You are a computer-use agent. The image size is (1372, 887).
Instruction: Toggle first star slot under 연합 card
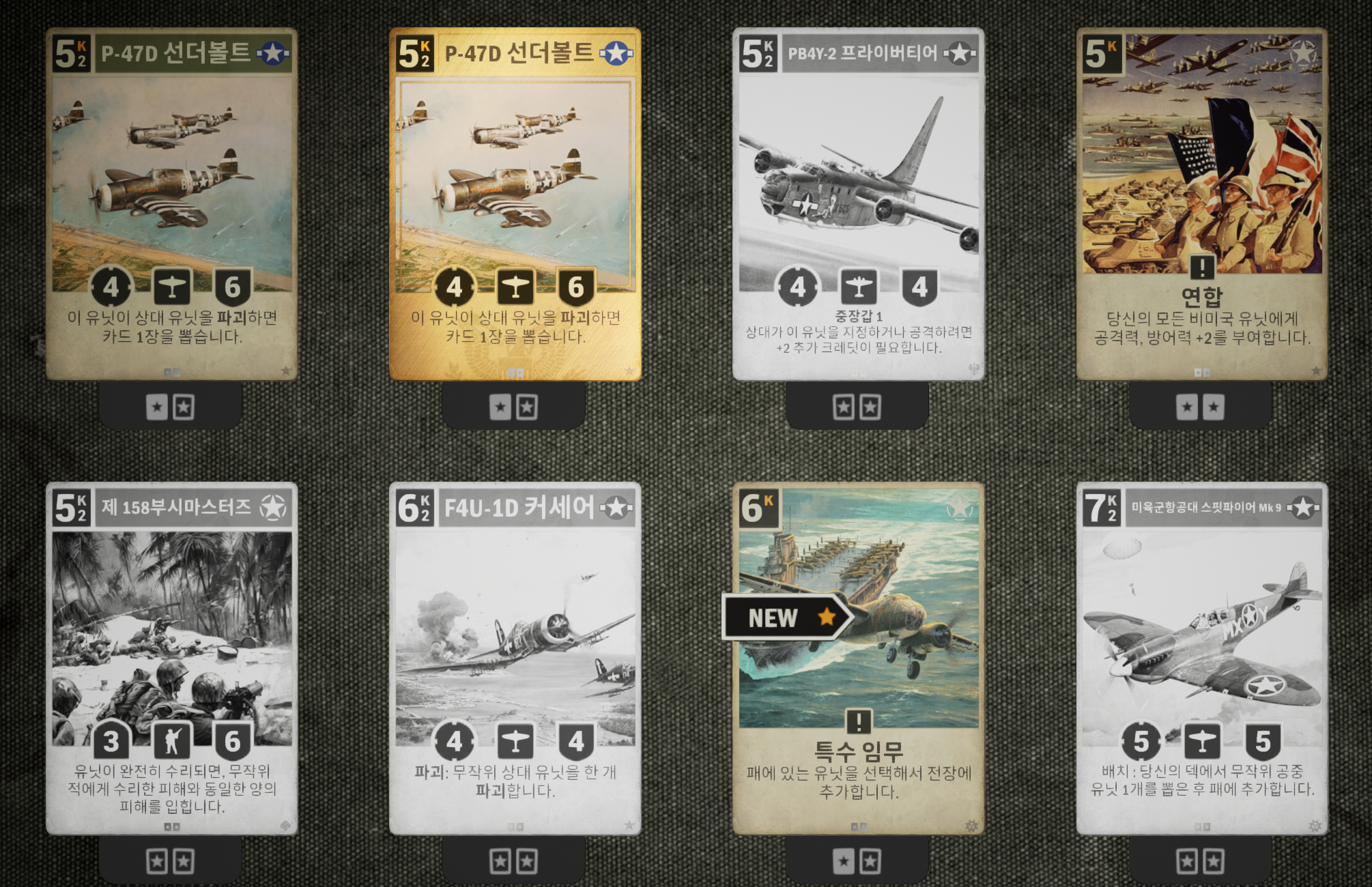[x=1187, y=407]
